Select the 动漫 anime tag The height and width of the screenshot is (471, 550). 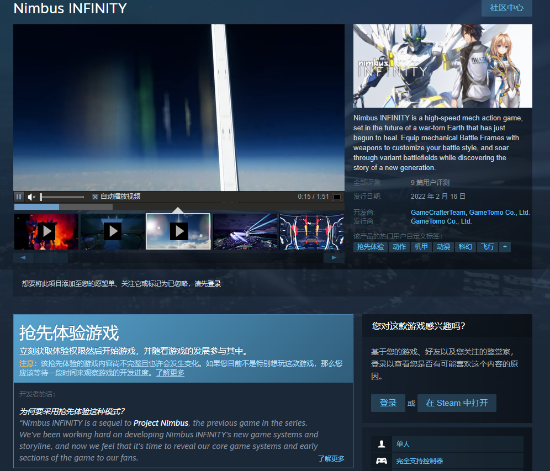[x=443, y=247]
